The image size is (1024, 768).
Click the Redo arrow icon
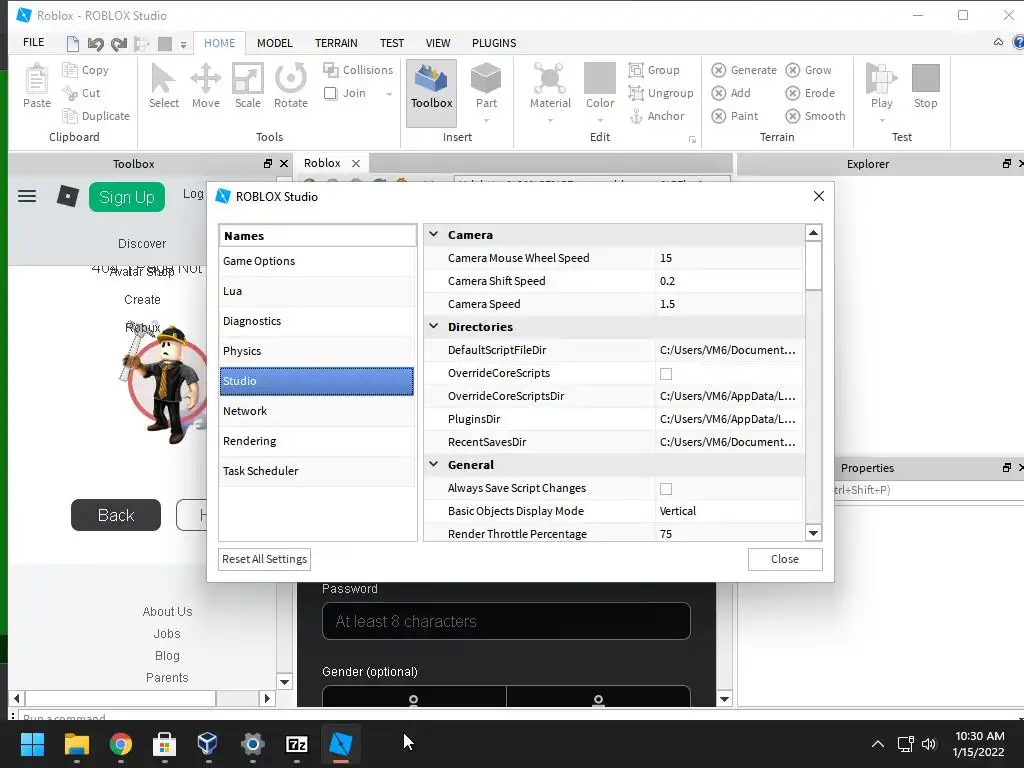coord(119,44)
